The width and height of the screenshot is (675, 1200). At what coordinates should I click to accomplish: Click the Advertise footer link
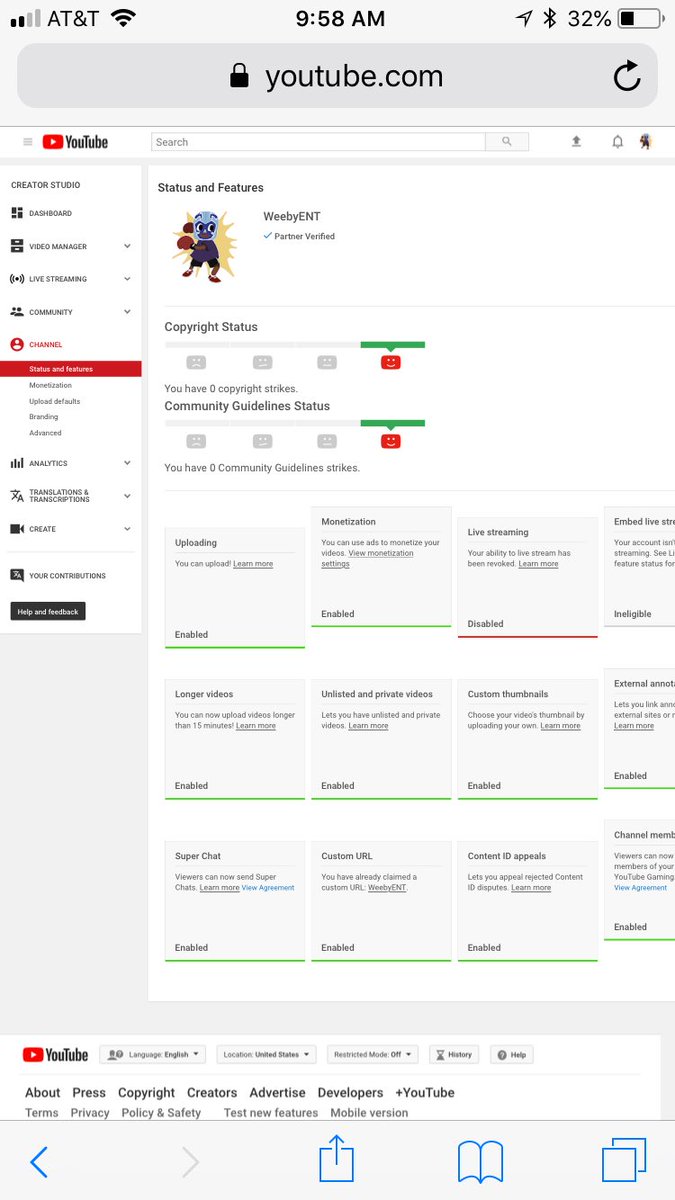[277, 1093]
